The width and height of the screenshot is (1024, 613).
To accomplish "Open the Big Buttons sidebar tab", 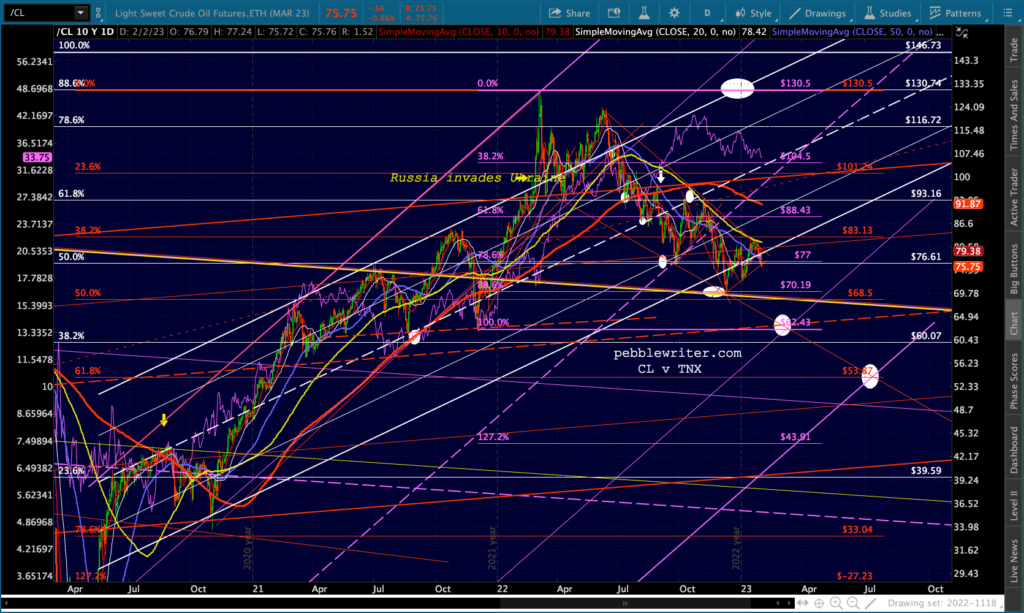I will 1014,268.
